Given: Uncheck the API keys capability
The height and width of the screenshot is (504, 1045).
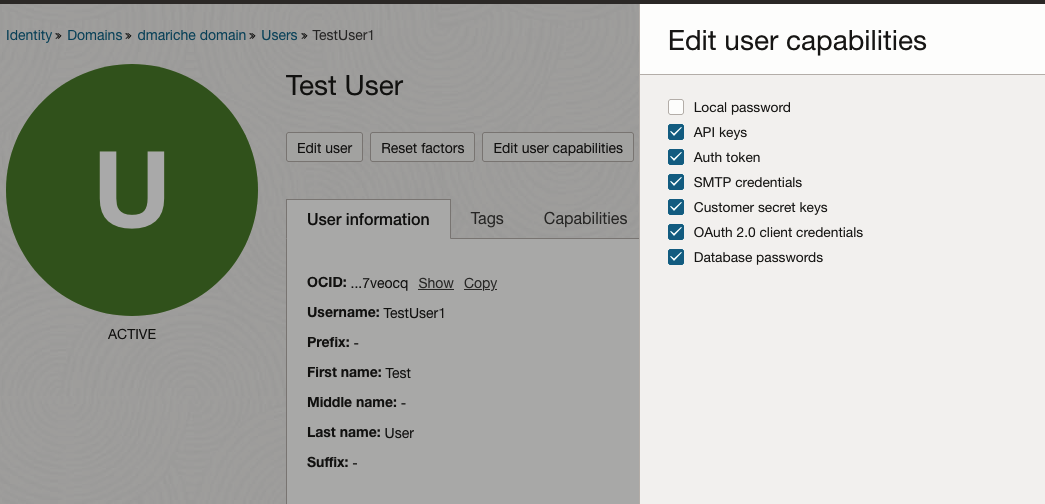Looking at the screenshot, I should coord(676,132).
